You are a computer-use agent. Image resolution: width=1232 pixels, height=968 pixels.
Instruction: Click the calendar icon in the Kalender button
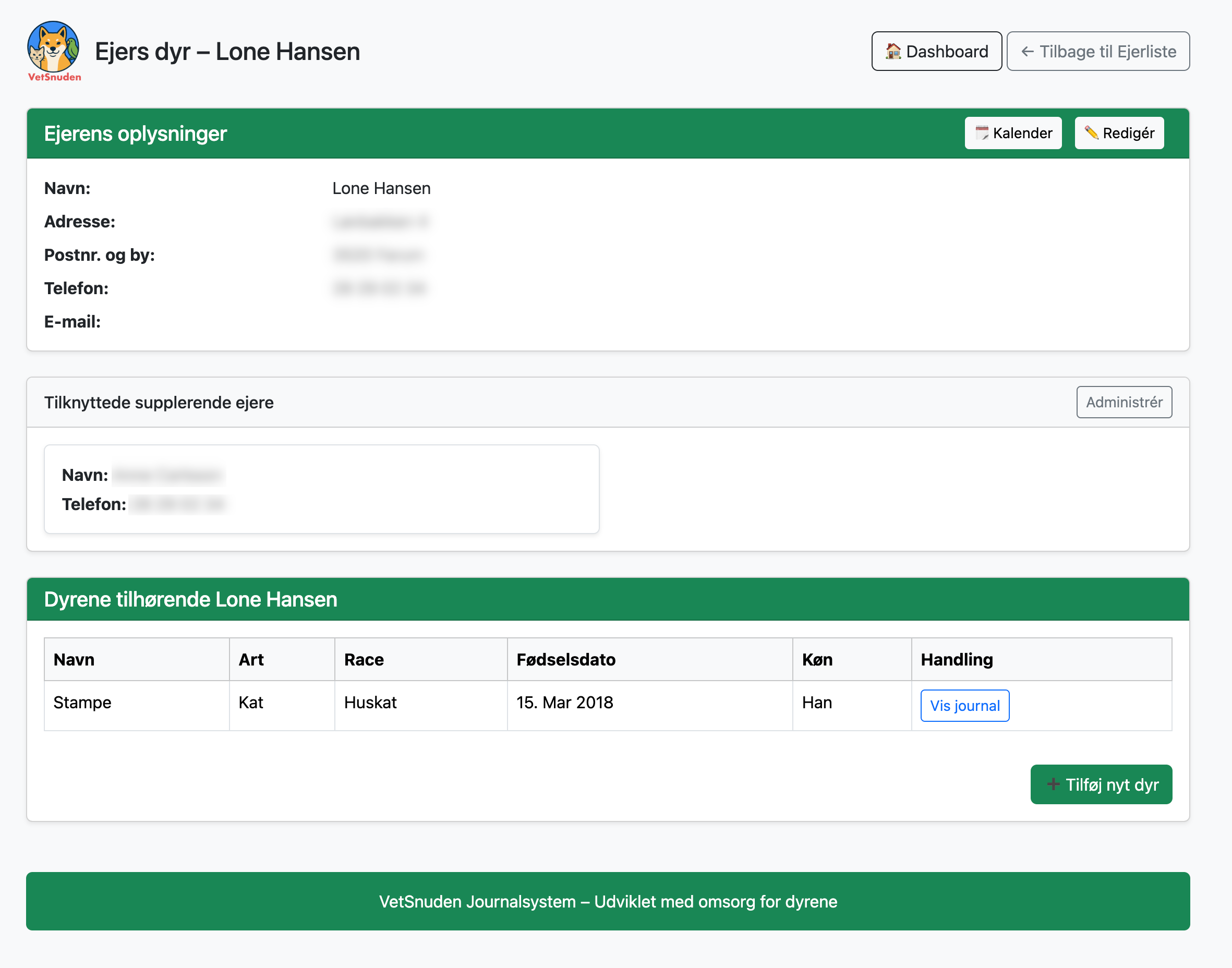[983, 132]
